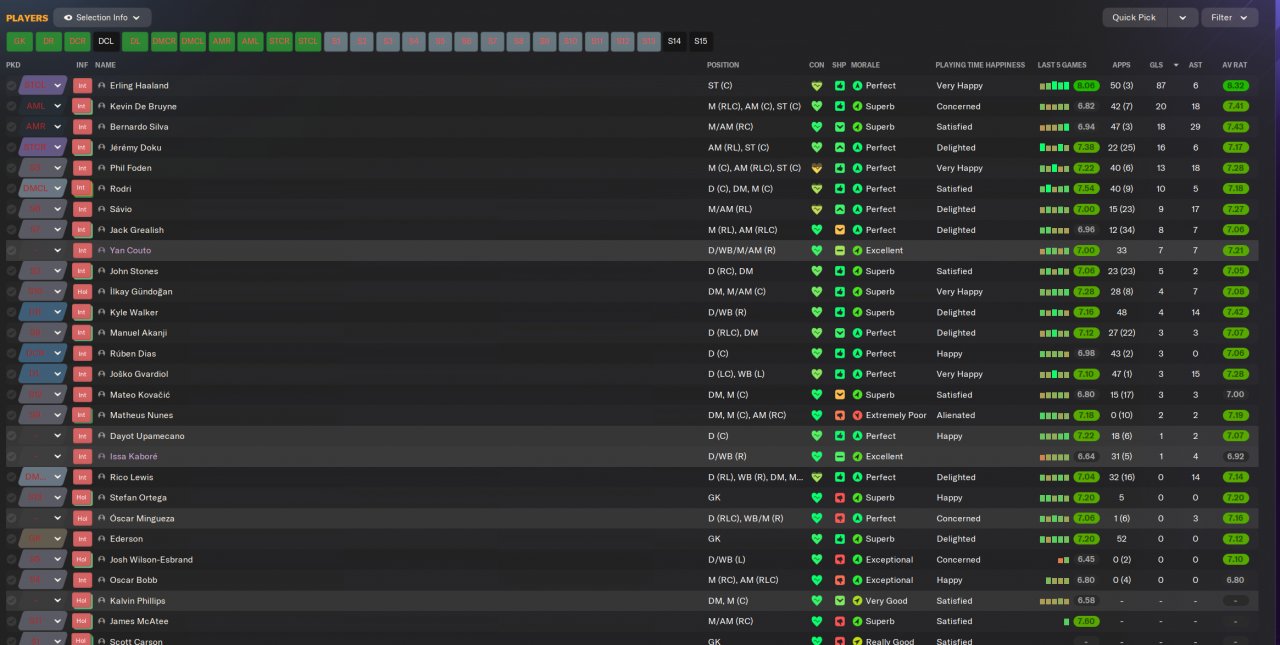Viewport: 1280px width, 645px height.
Task: Click Jack Grealish's orange sharpness icon
Action: (840, 230)
